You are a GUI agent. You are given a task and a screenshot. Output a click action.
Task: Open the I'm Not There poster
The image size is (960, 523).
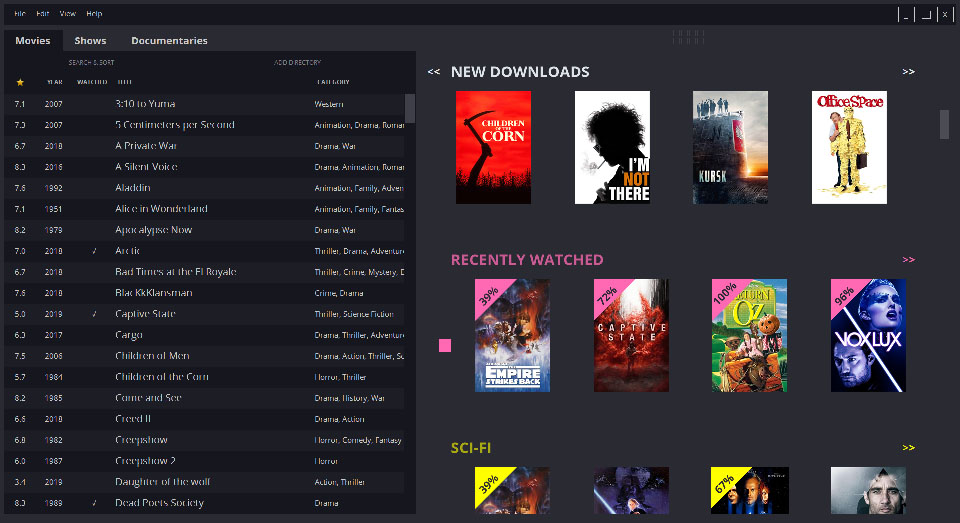pos(612,148)
